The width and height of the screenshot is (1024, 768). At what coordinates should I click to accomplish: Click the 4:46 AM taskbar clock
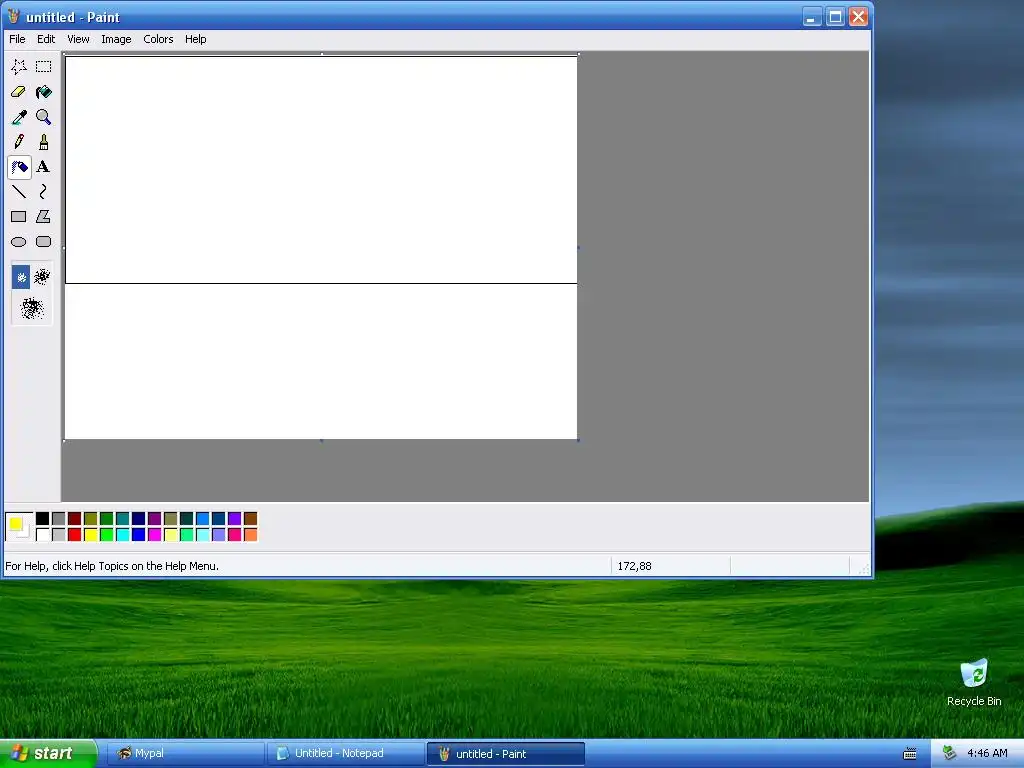click(x=987, y=753)
